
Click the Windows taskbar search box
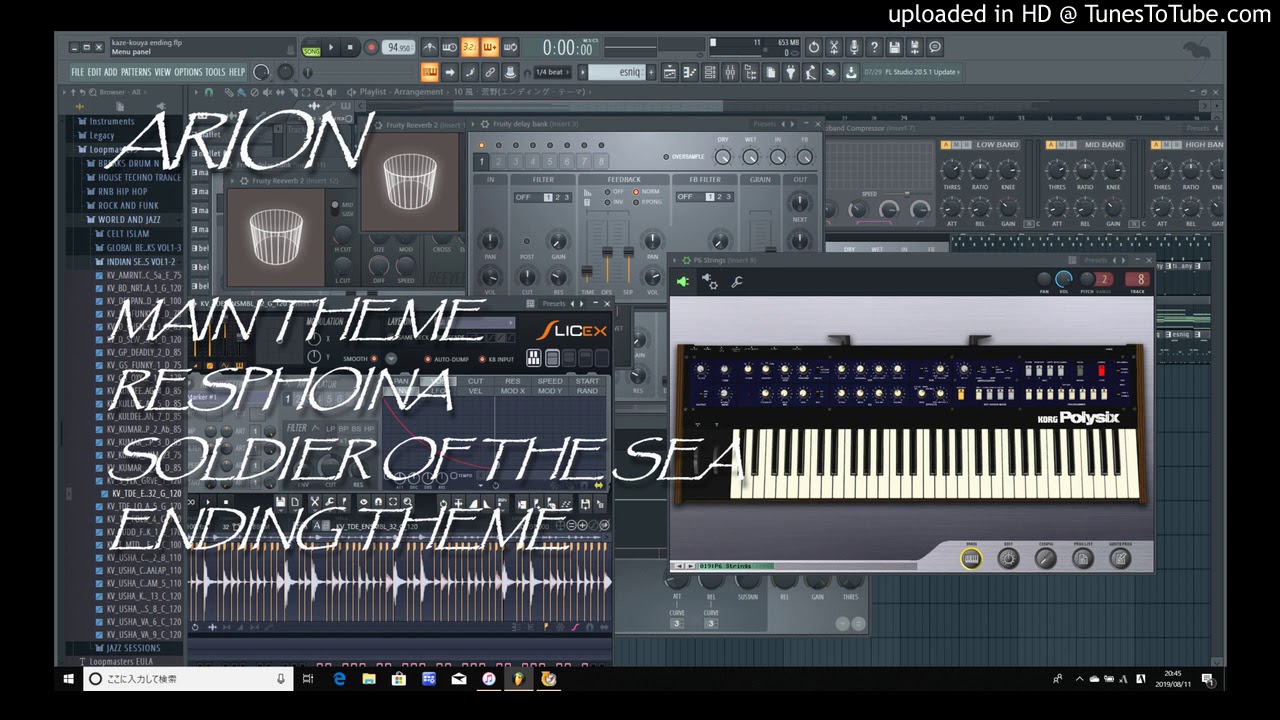(187, 679)
